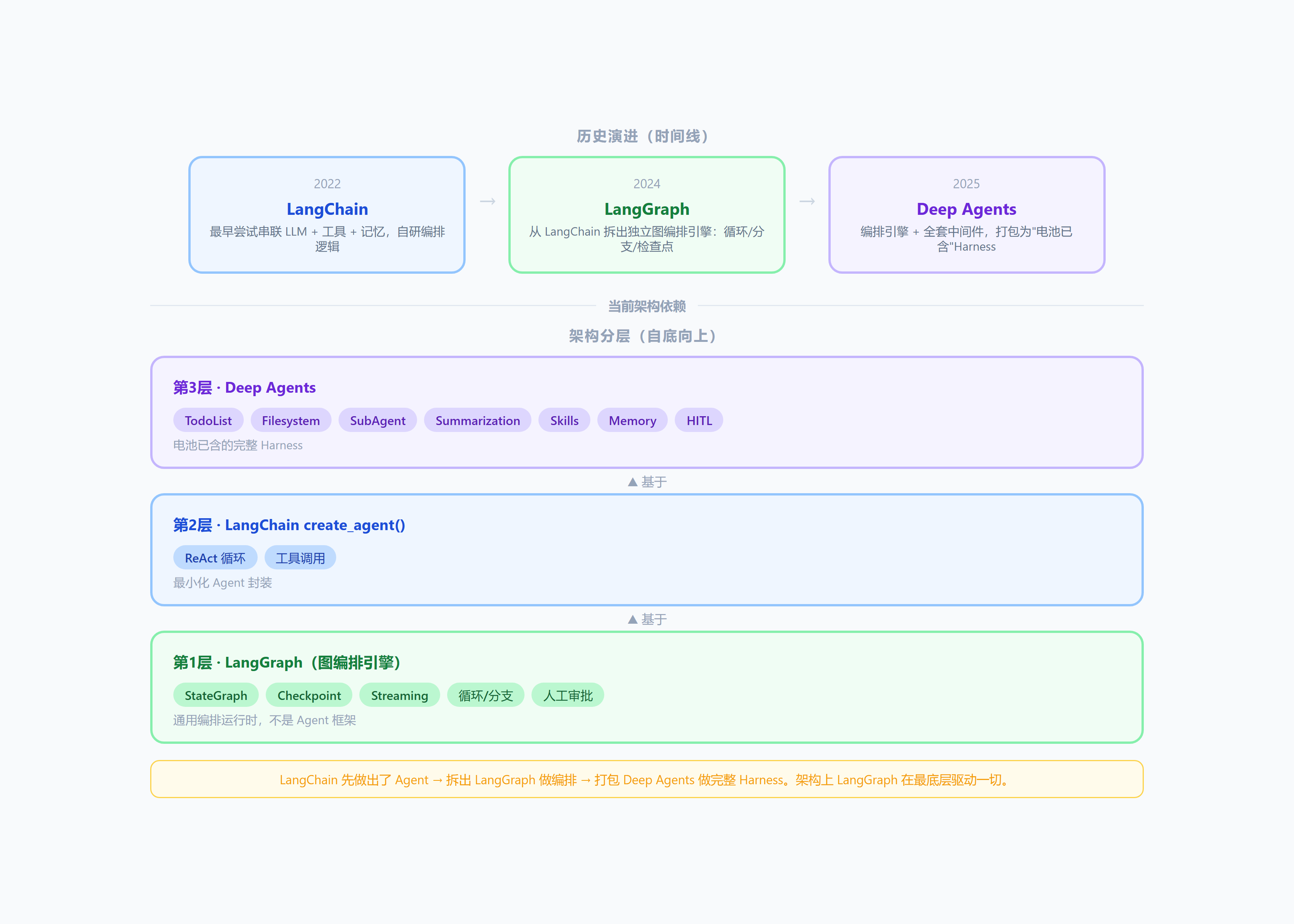The width and height of the screenshot is (1294, 924).
Task: Click the HITL tag
Action: coord(699,420)
